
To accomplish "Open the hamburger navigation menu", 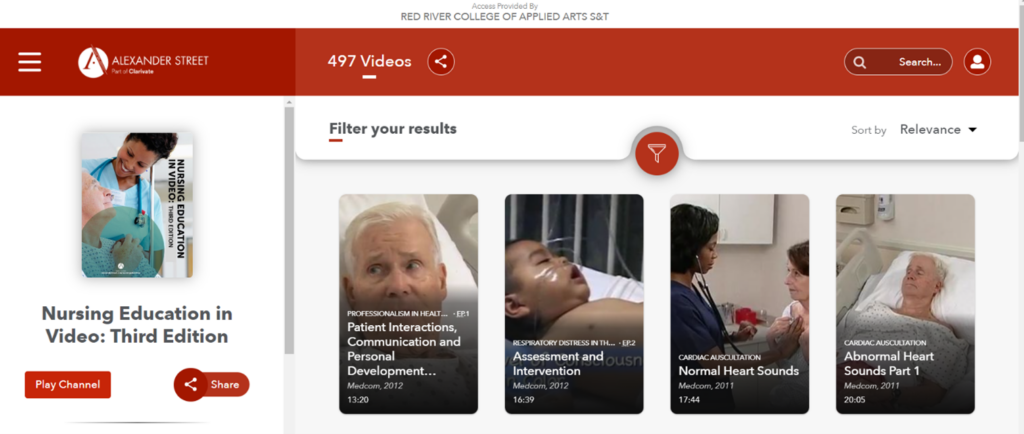I will coord(29,62).
